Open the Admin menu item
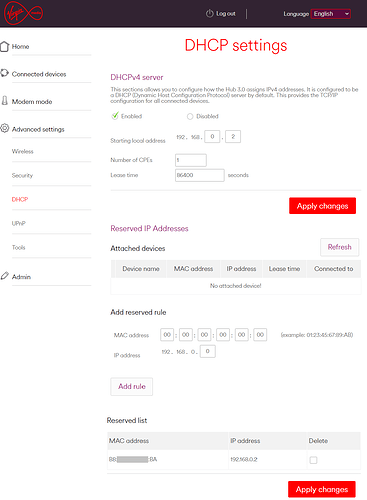Viewport: 367px width, 500px height. coord(21,277)
